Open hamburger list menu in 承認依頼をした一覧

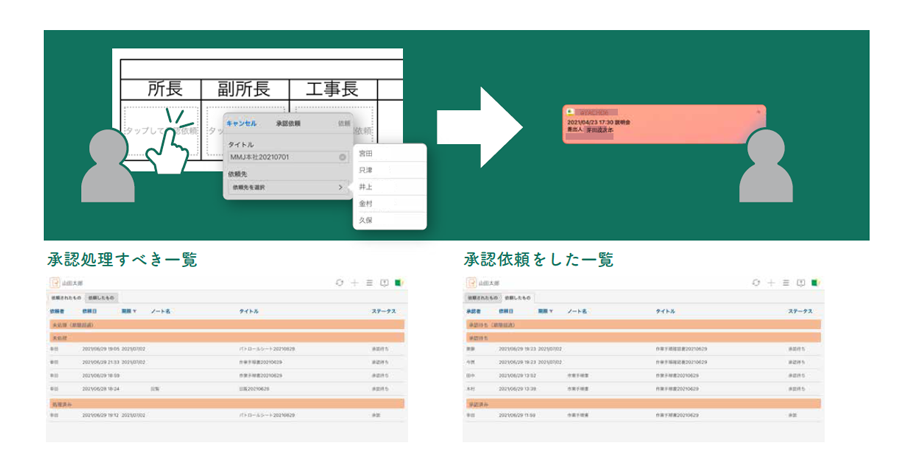(786, 283)
